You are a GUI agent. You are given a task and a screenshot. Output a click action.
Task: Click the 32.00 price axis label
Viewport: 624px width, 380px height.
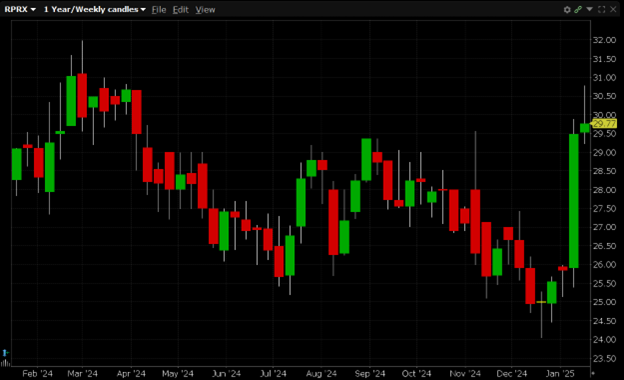(604, 40)
